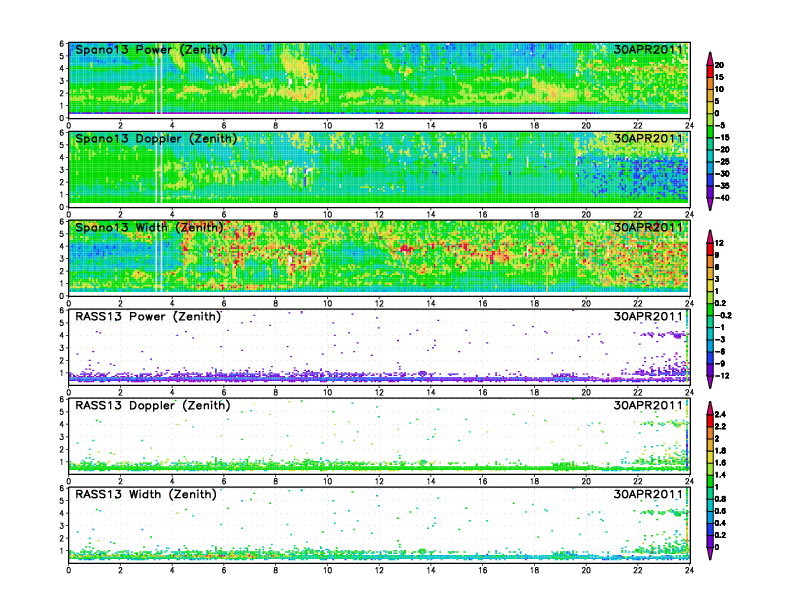
Task: Click the top arrow of the lowest colorbar
Action: point(710,408)
